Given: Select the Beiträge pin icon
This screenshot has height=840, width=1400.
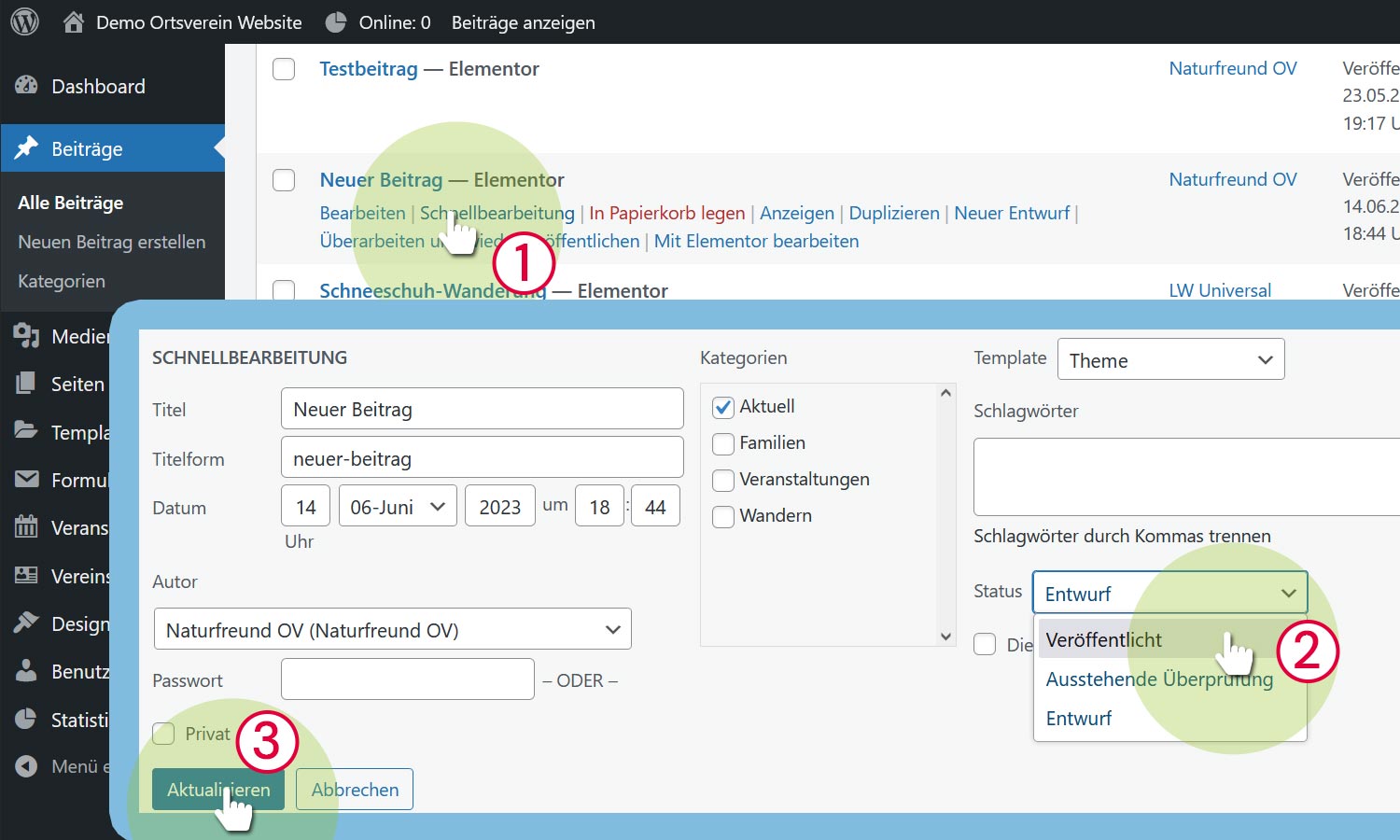Looking at the screenshot, I should 26,148.
